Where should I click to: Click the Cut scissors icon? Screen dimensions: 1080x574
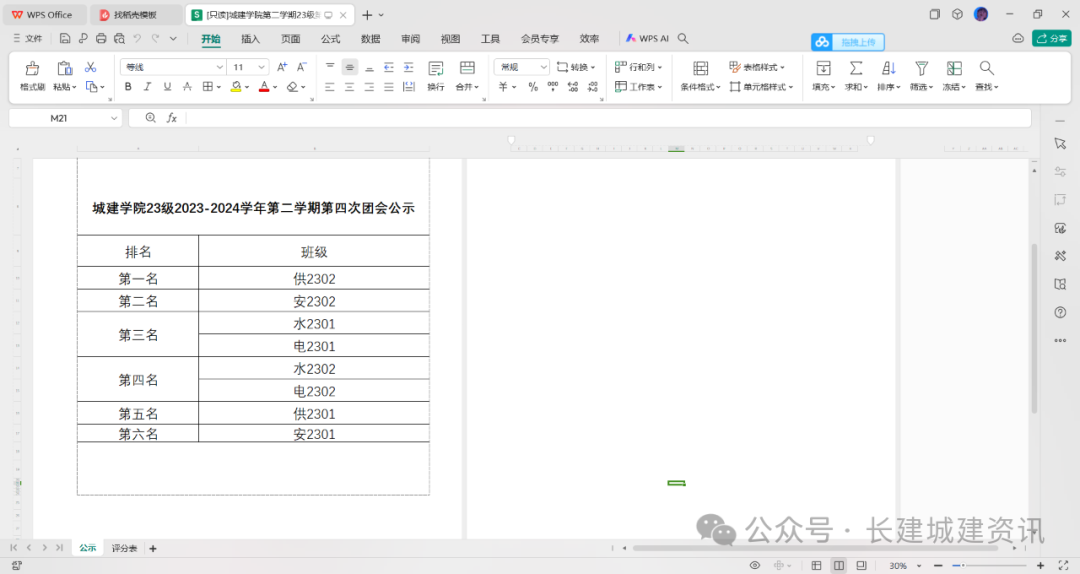point(90,67)
